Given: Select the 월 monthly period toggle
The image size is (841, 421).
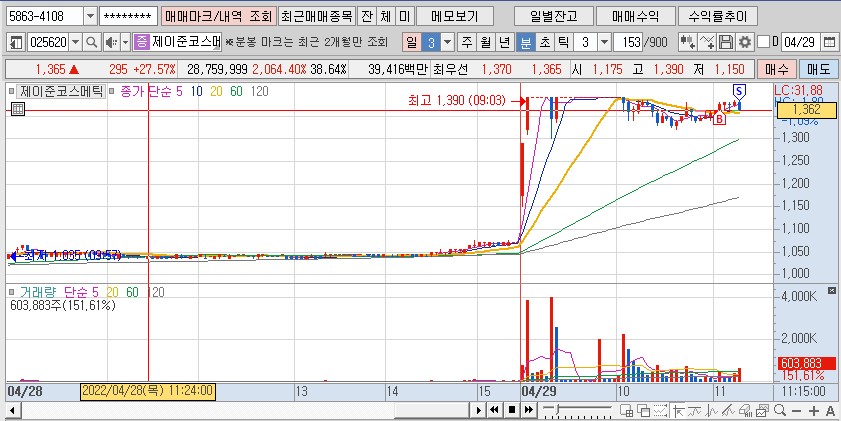Looking at the screenshot, I should pyautogui.click(x=485, y=42).
